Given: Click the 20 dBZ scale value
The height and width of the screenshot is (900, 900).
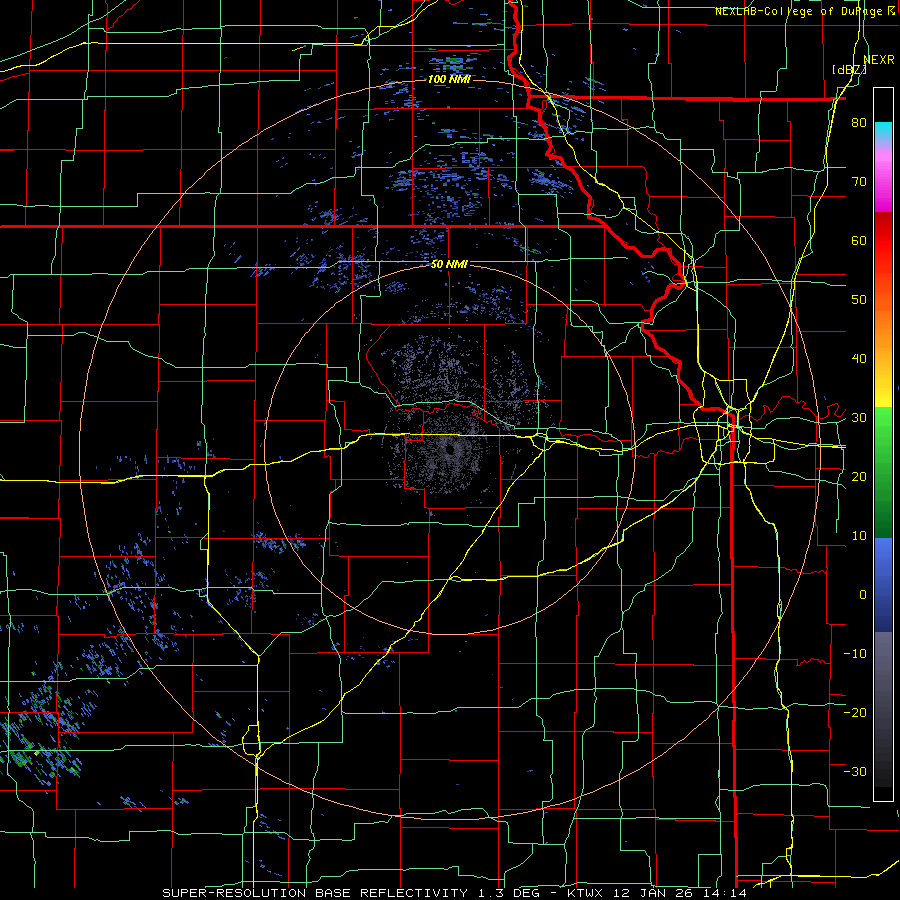Looking at the screenshot, I should 859,477.
